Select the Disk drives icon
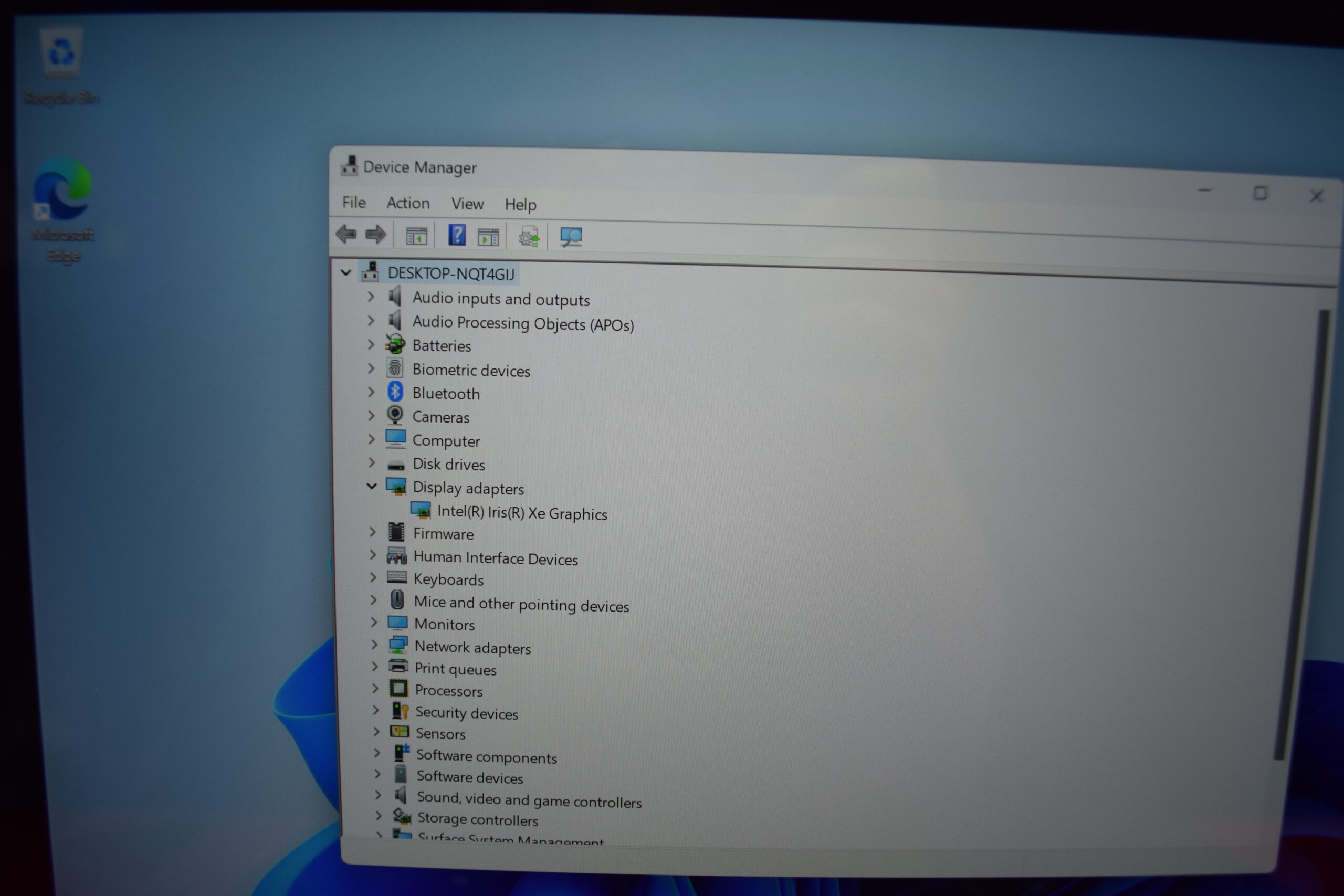Screen dimensions: 1344x896 (x=396, y=465)
